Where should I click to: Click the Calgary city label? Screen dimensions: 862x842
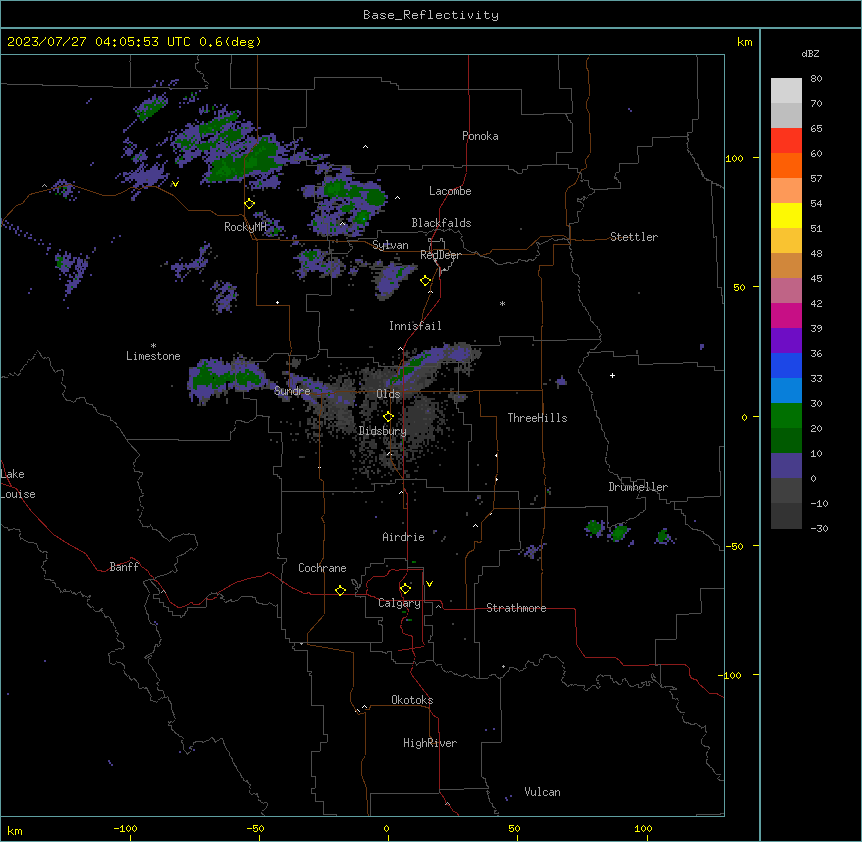[x=399, y=603]
